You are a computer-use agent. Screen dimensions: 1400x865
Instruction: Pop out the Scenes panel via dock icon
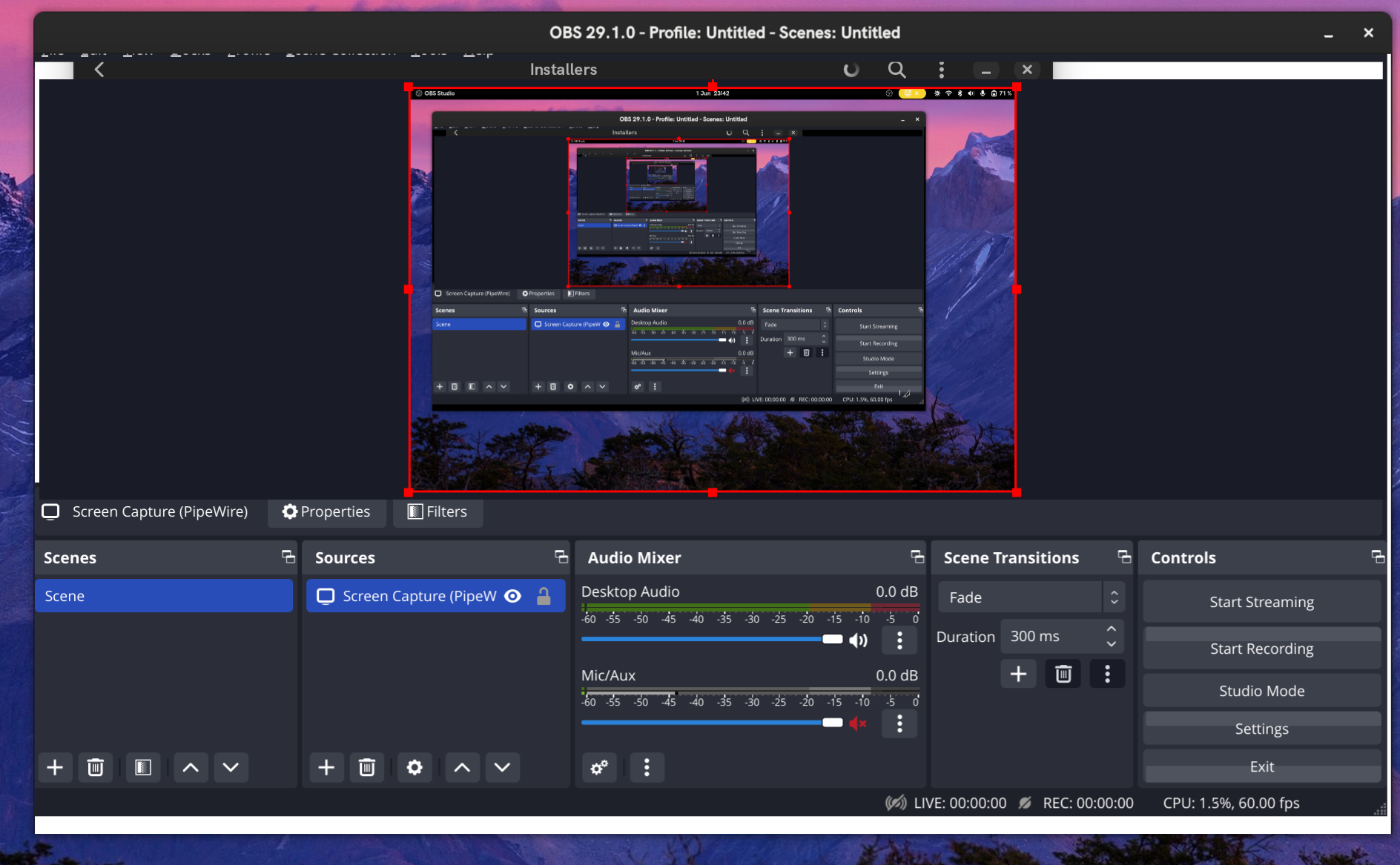(x=287, y=557)
